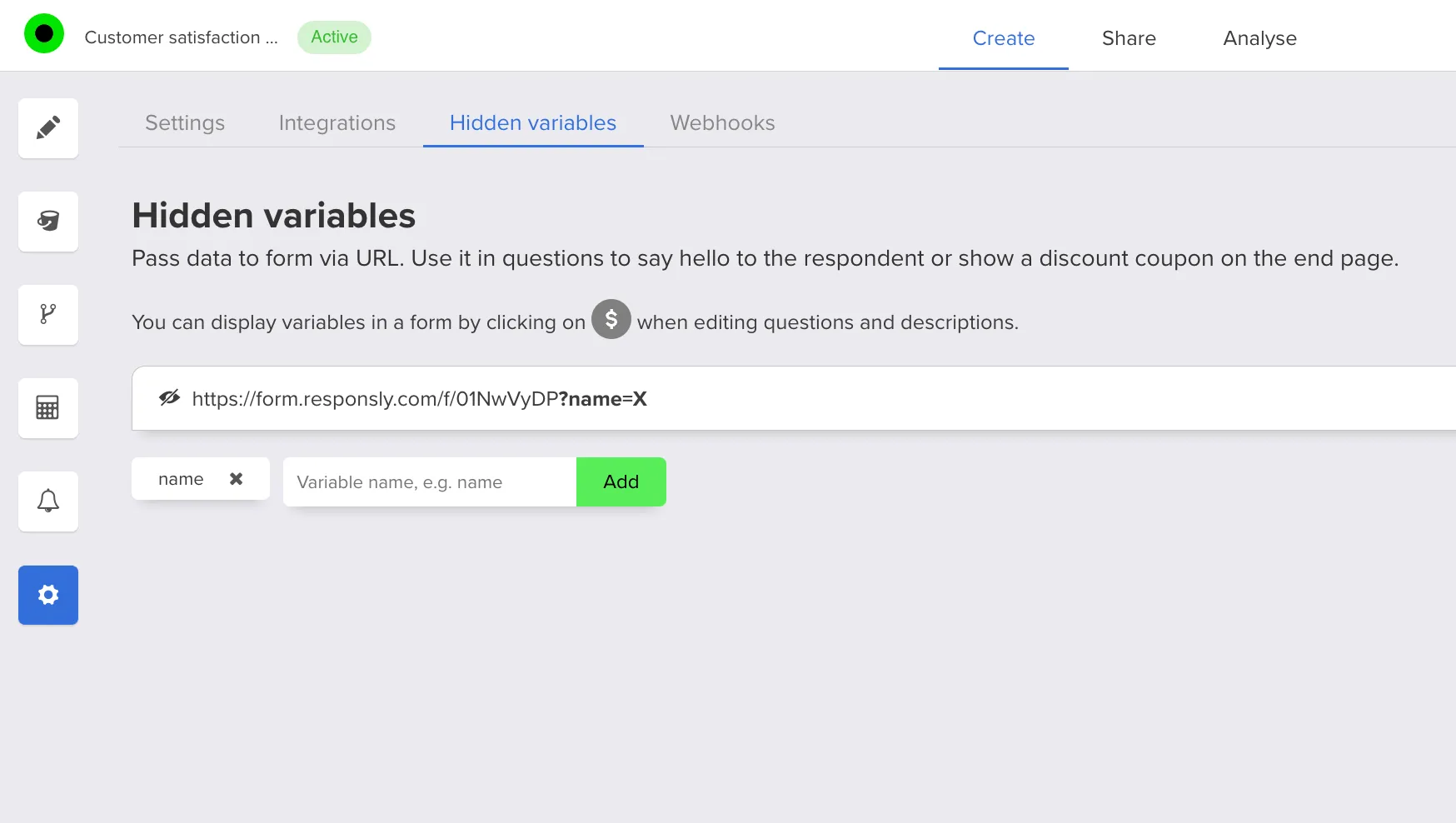Open the branch logic icon panel
Viewport: 1456px width, 823px height.
coord(48,315)
